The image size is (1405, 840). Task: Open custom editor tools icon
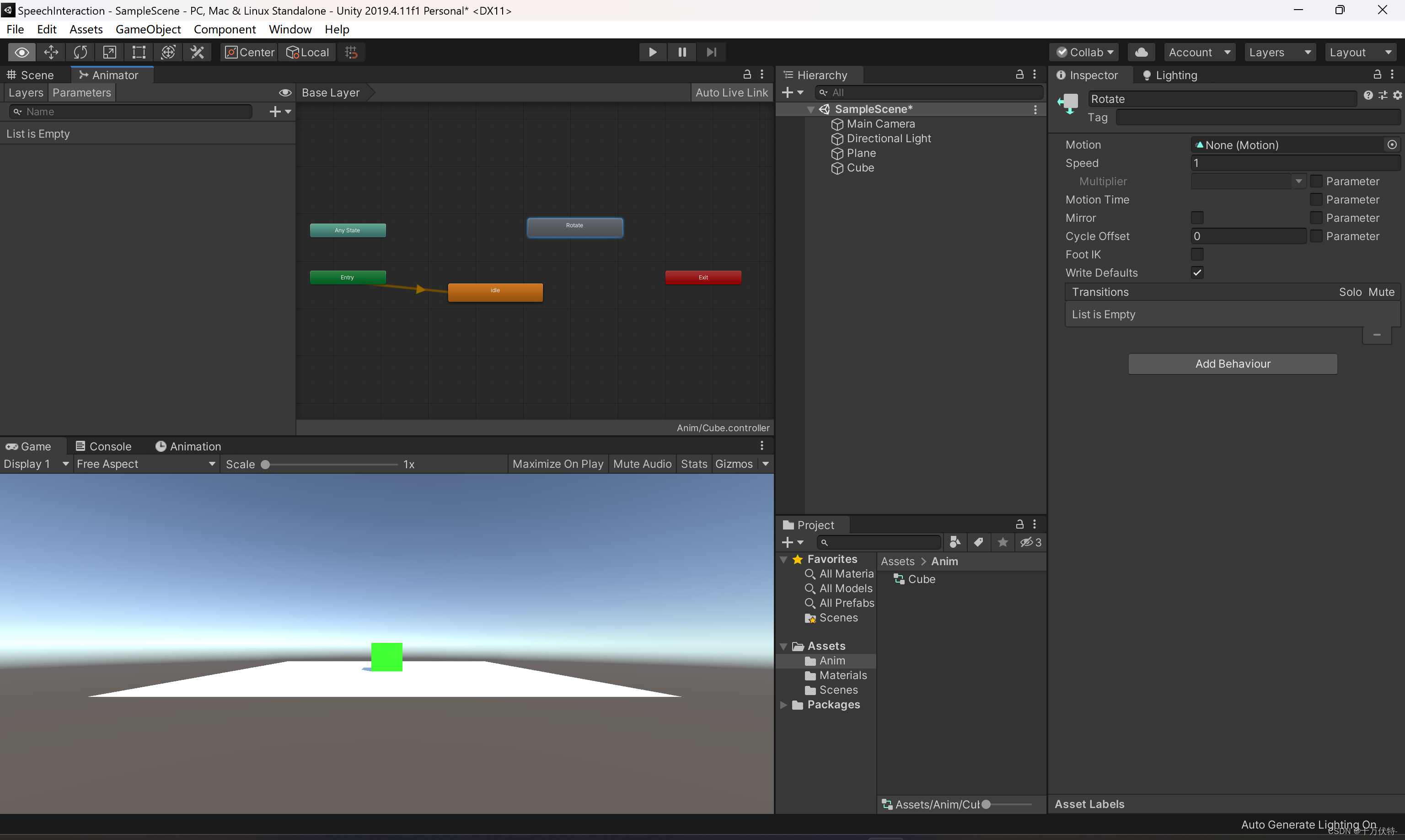point(197,52)
